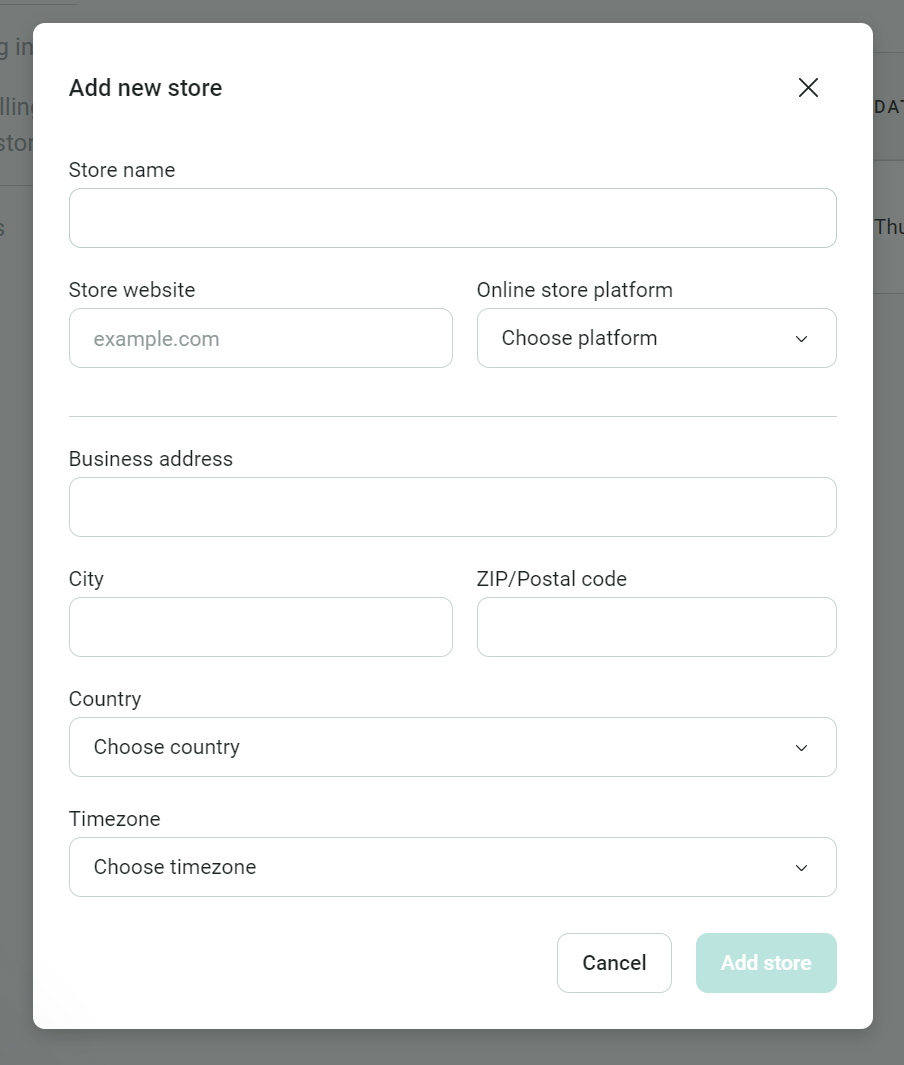Select the ZIP/Postal code field
Screen dimensions: 904x1065
(656, 627)
